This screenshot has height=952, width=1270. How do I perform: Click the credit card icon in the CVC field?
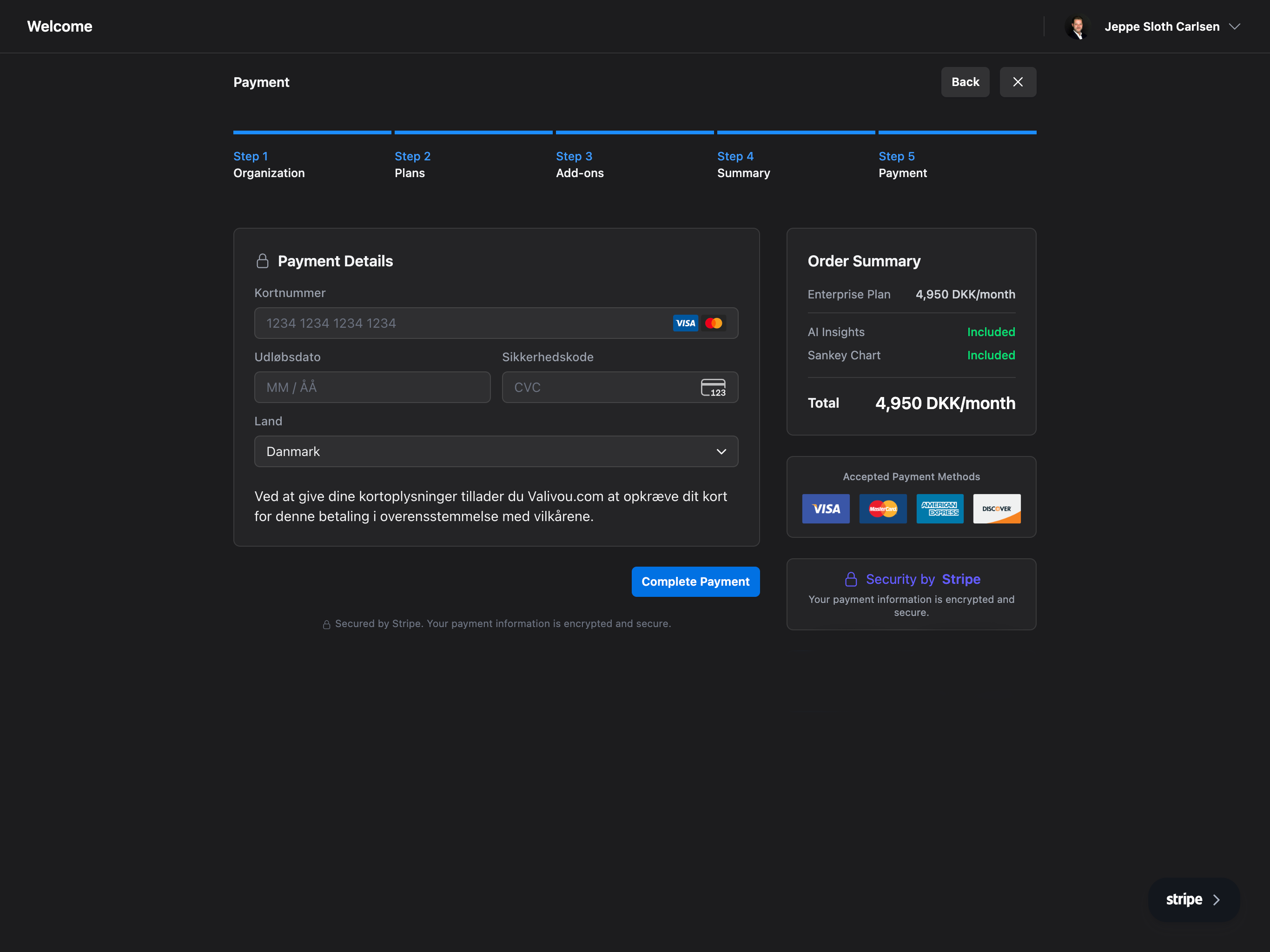[x=713, y=387]
